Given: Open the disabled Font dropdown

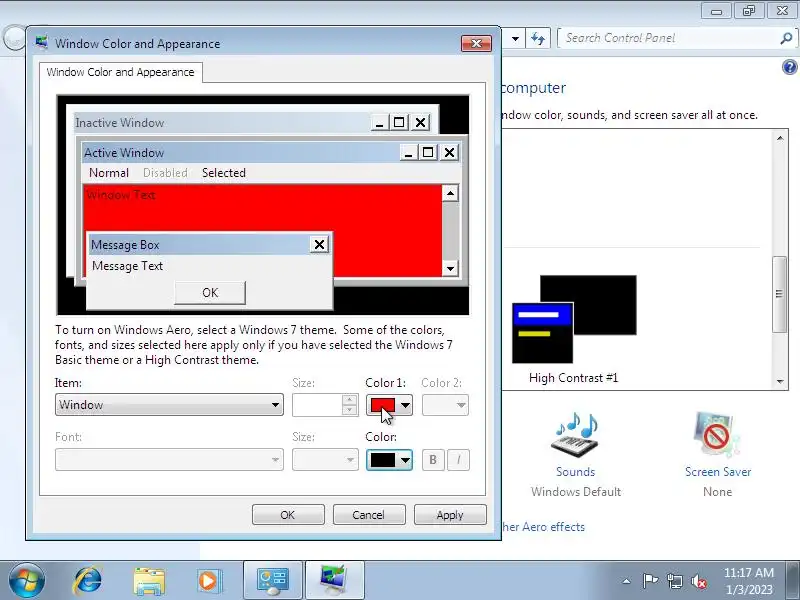Looking at the screenshot, I should pos(169,460).
